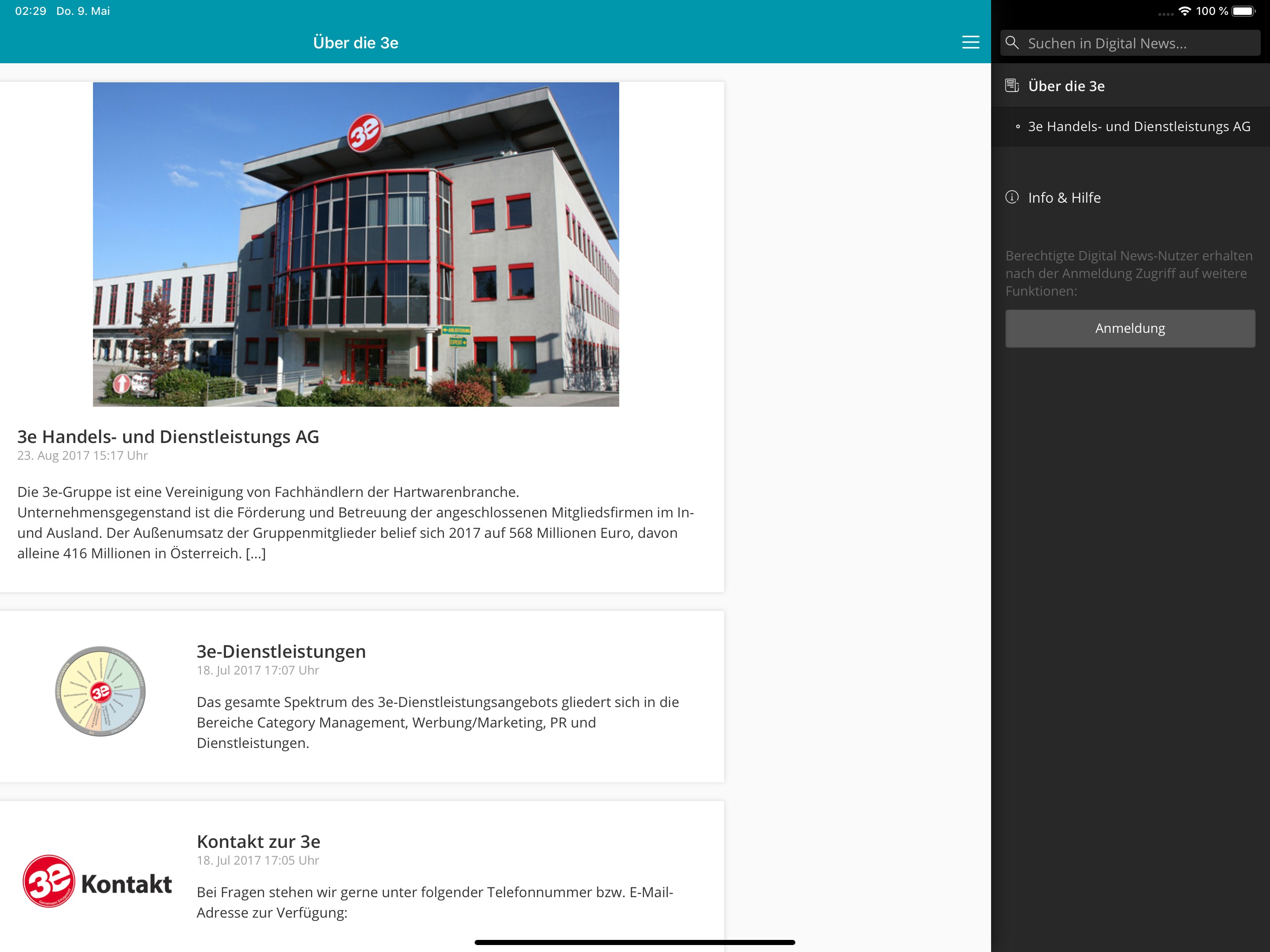Click the 'Über die 3e' header title
Screen dimensions: 1270x952
point(356,42)
